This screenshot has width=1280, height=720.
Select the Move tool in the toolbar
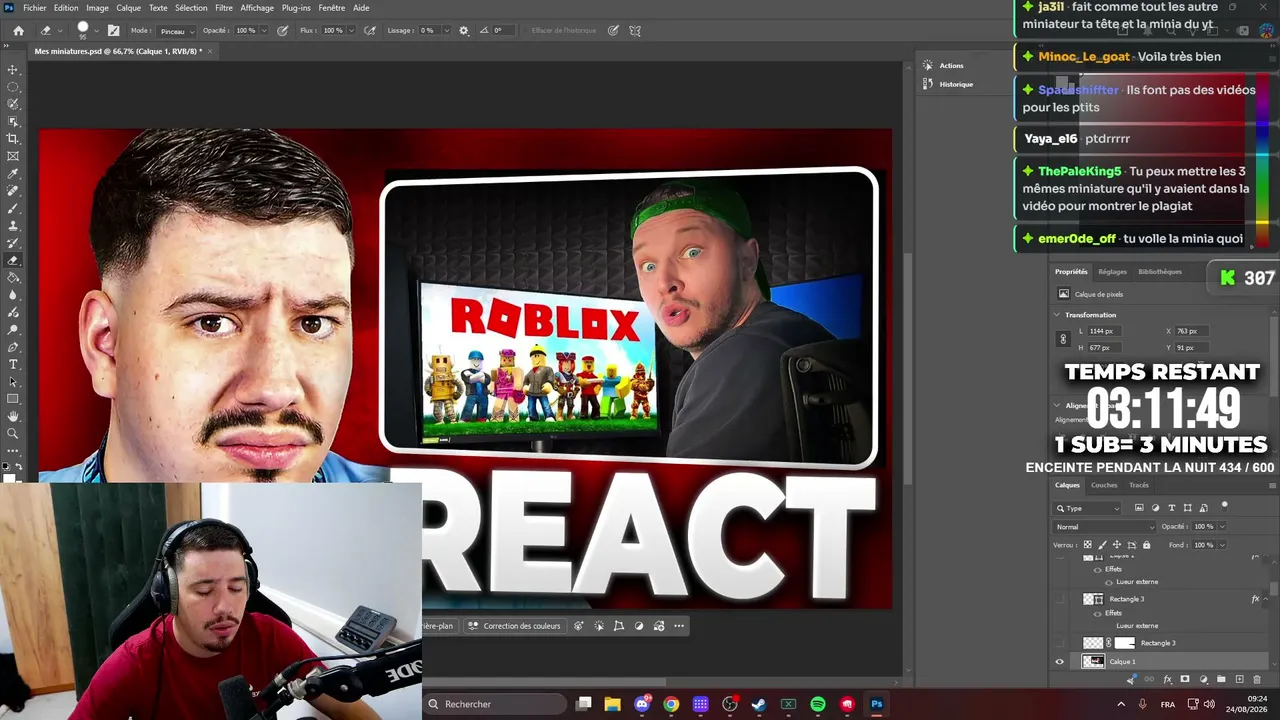point(13,70)
